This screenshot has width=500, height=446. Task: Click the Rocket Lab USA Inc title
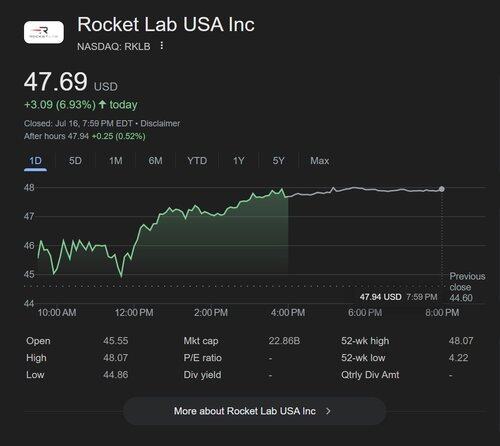166,25
